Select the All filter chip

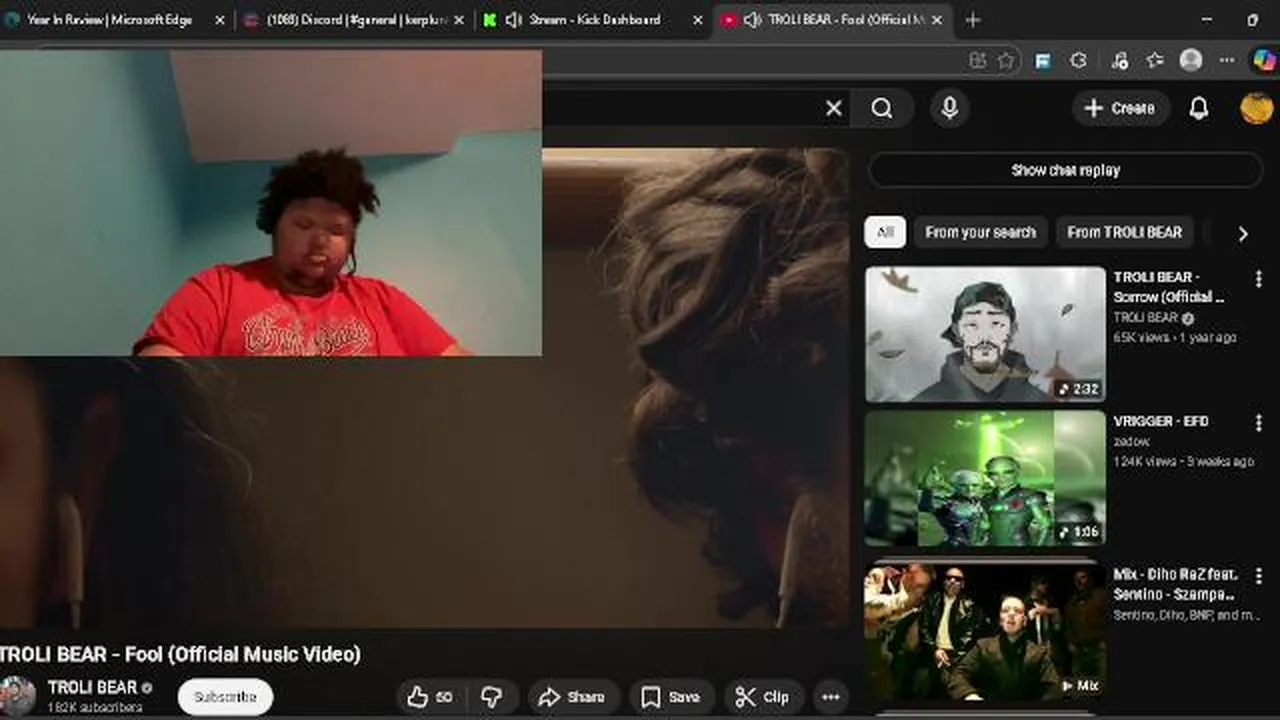(x=885, y=232)
